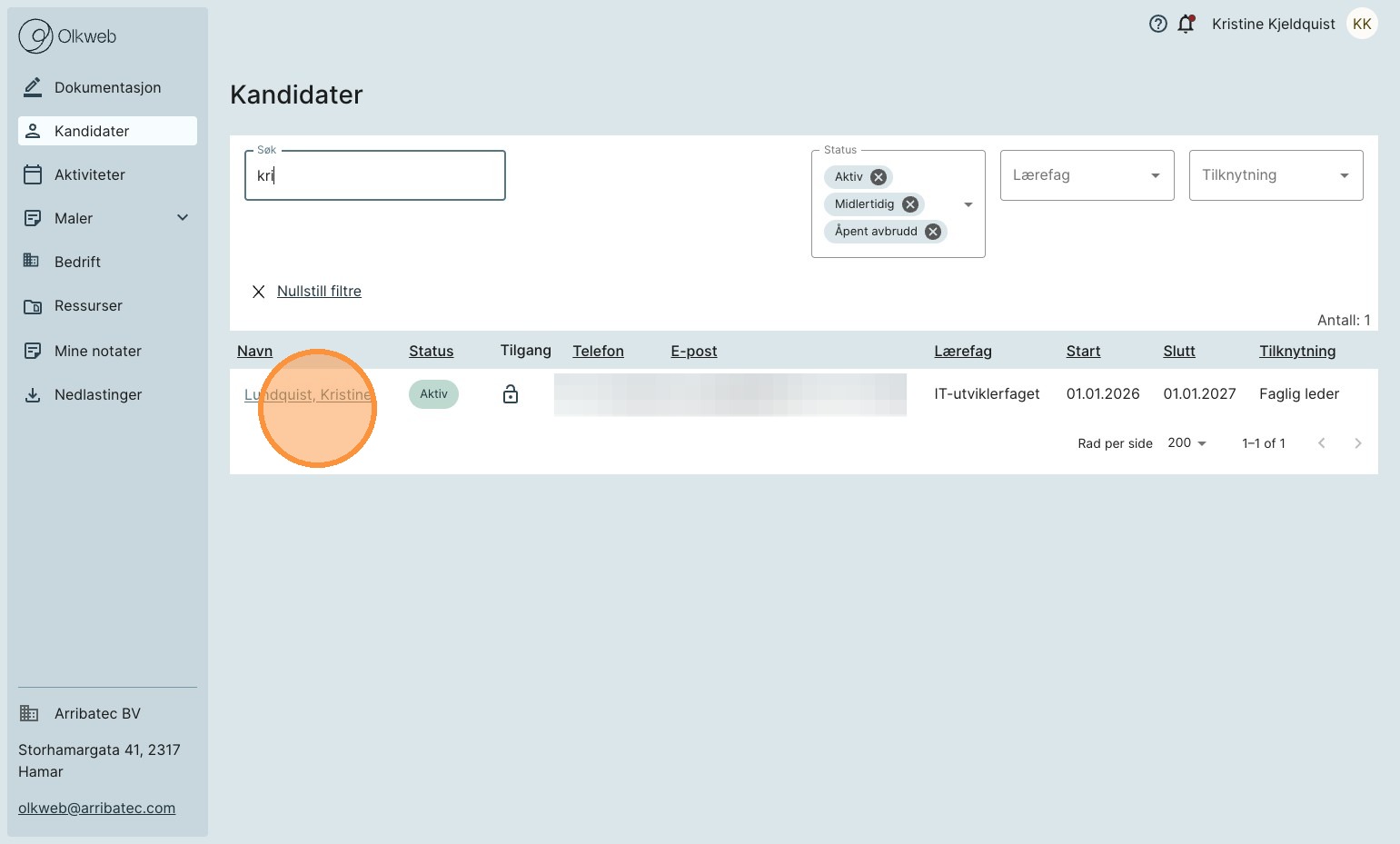The height and width of the screenshot is (844, 1400).
Task: Open Nedlastinger in the sidebar
Action: click(x=98, y=395)
